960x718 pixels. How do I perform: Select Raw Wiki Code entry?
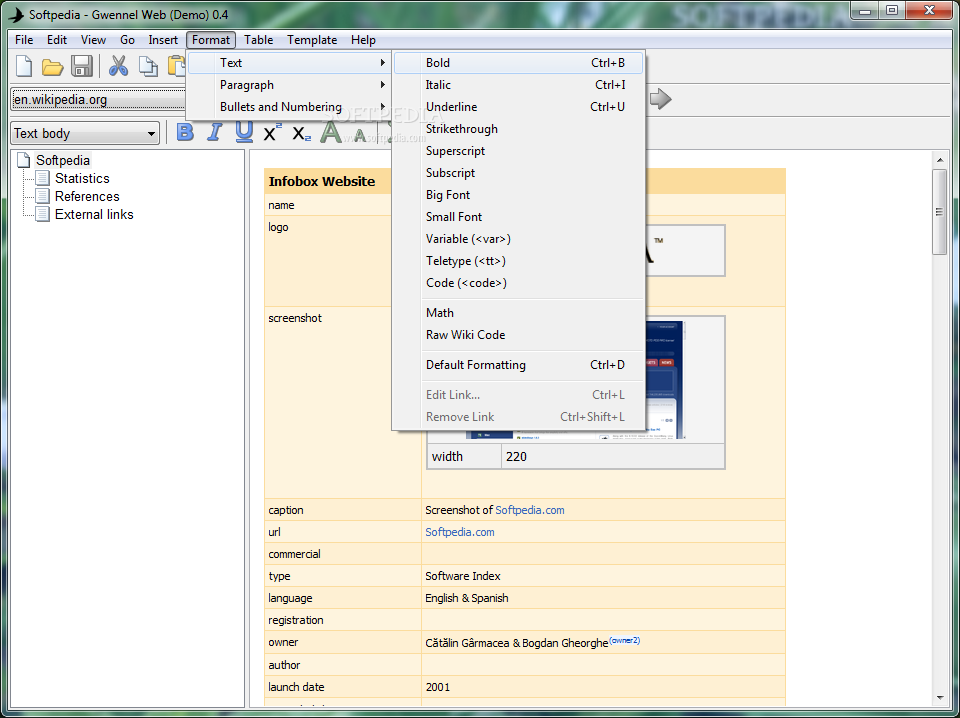click(519, 335)
